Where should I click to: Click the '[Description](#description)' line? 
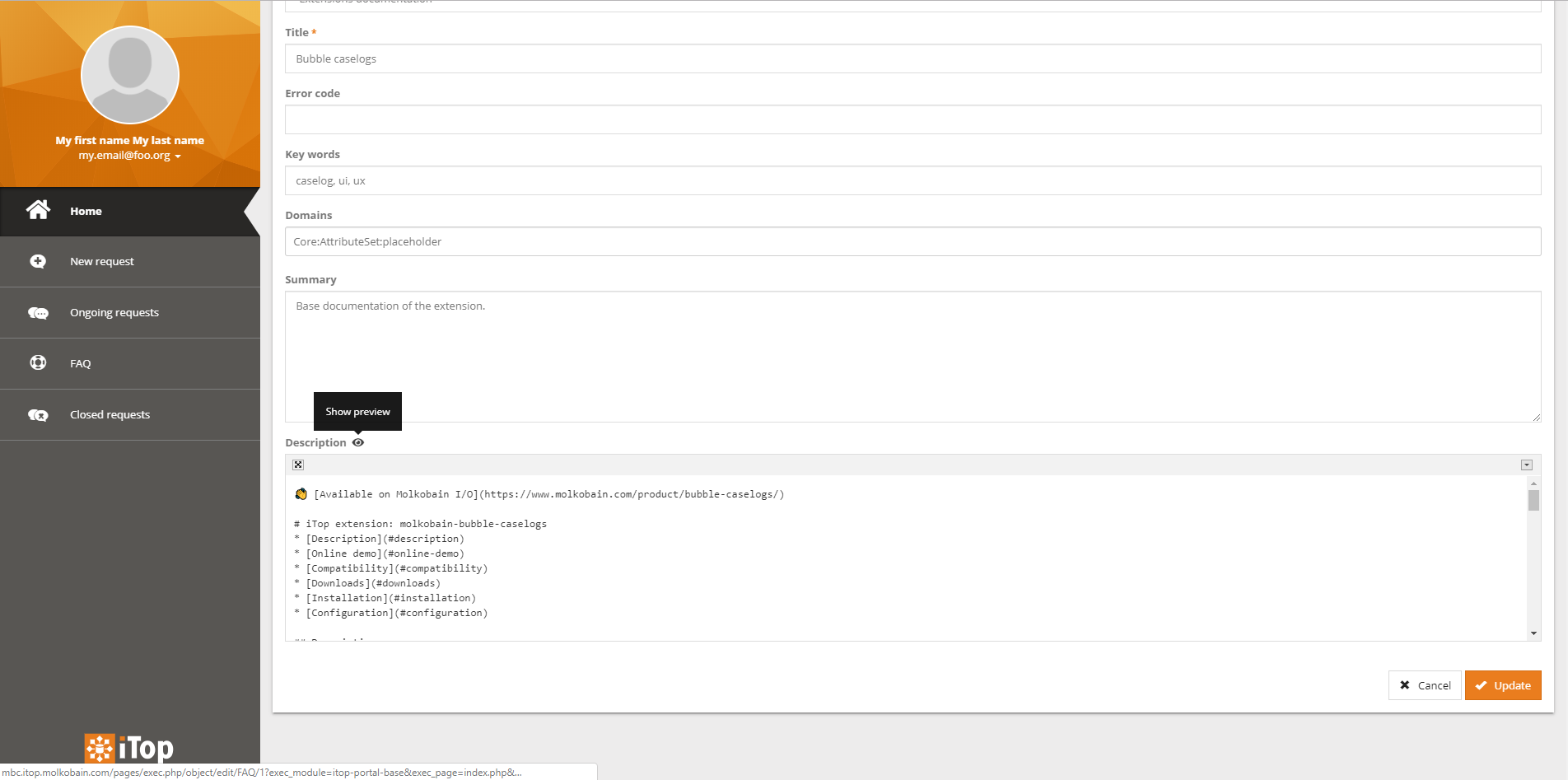pyautogui.click(x=380, y=539)
